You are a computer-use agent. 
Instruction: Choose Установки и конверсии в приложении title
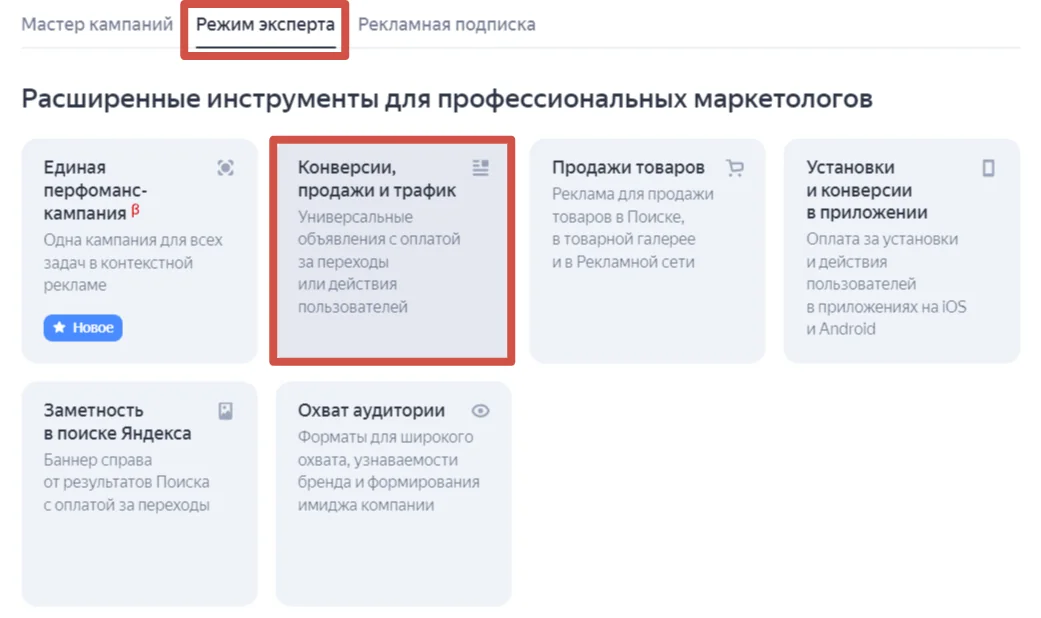(x=867, y=190)
